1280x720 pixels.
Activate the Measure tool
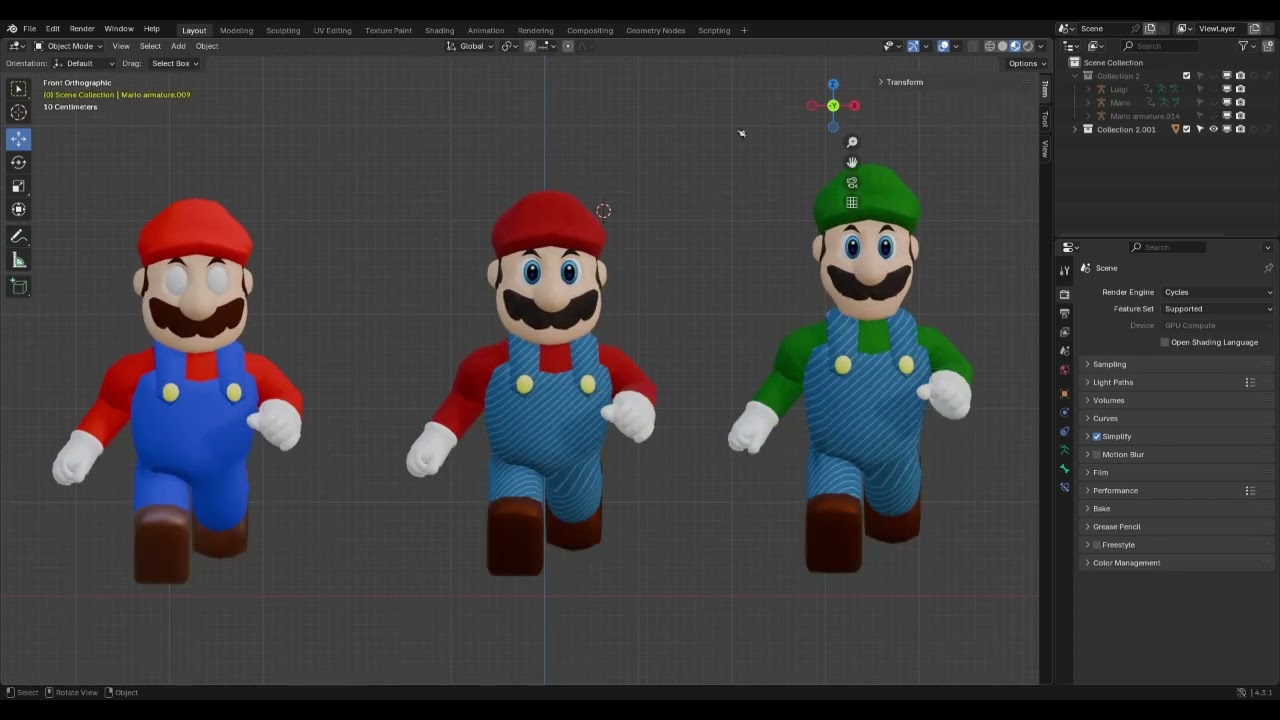18,261
